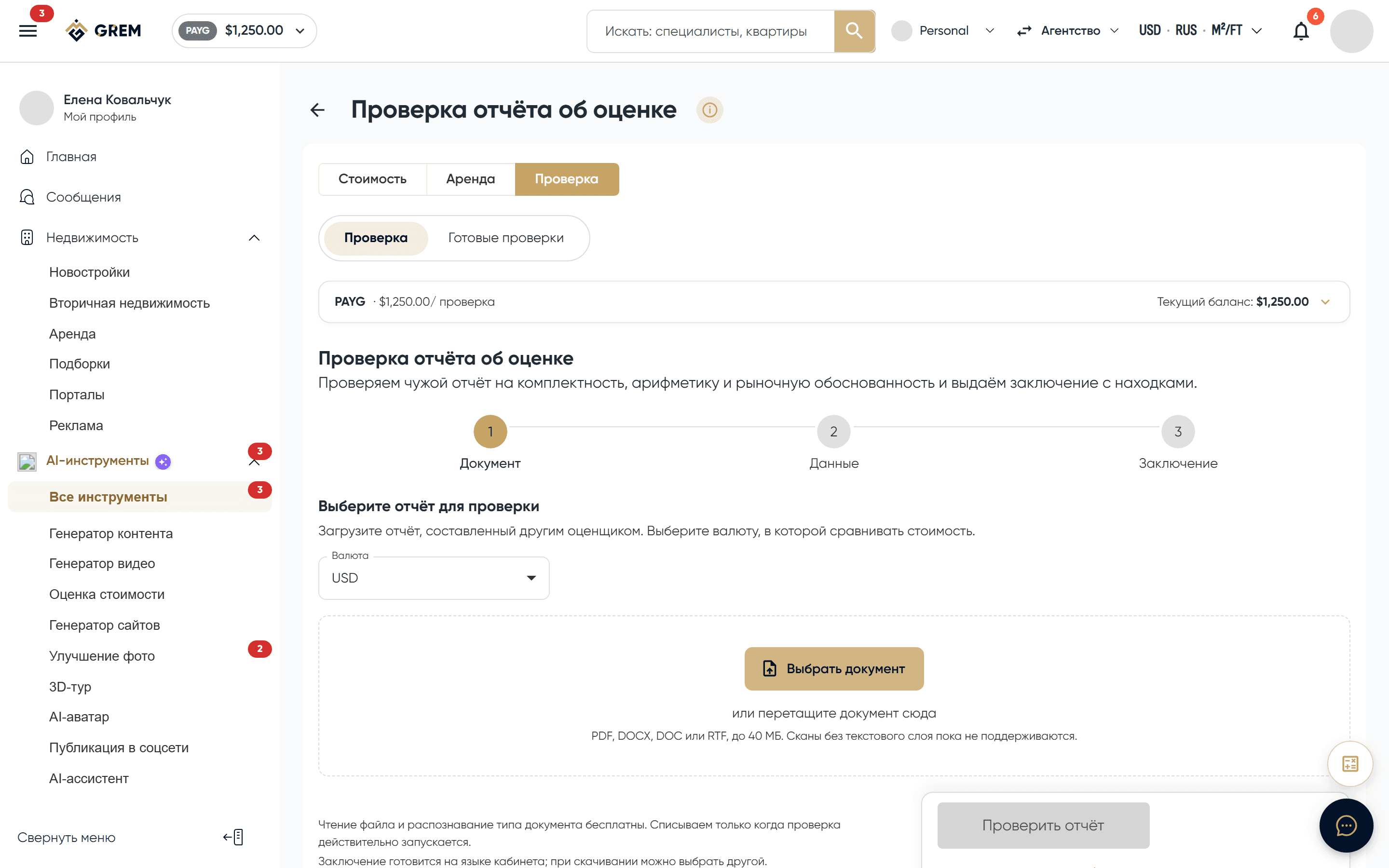The image size is (1389, 868).
Task: Click step 2 Данные circle
Action: pyautogui.click(x=833, y=432)
